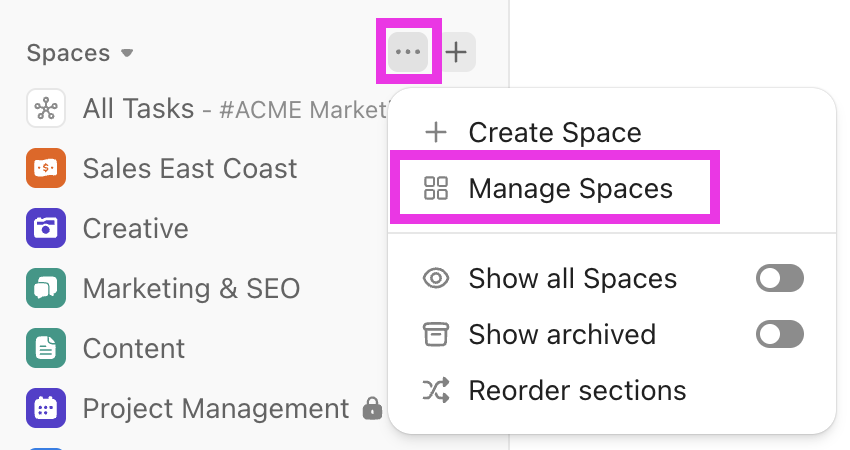The width and height of the screenshot is (850, 450).
Task: Click the orange Sales East Coast icon
Action: [46, 169]
